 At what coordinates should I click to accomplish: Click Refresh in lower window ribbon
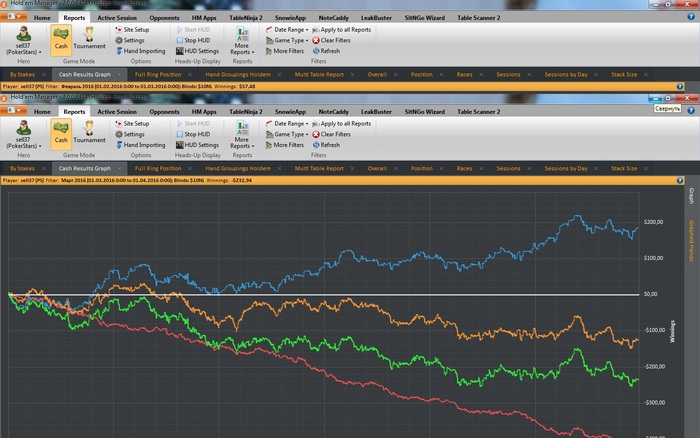click(326, 145)
